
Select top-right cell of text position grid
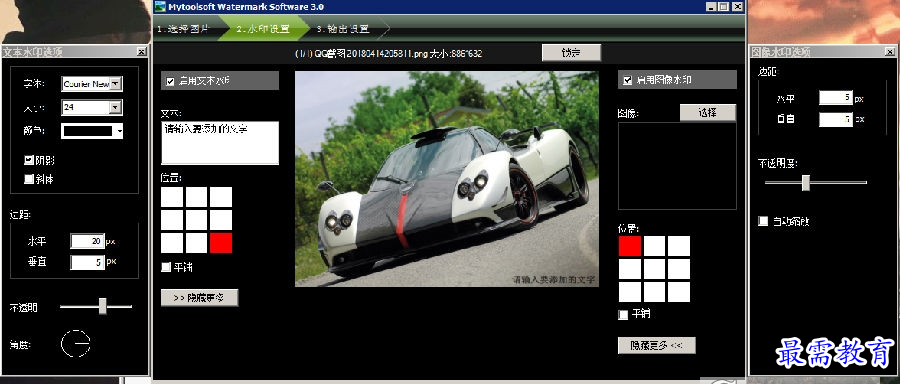(x=221, y=197)
